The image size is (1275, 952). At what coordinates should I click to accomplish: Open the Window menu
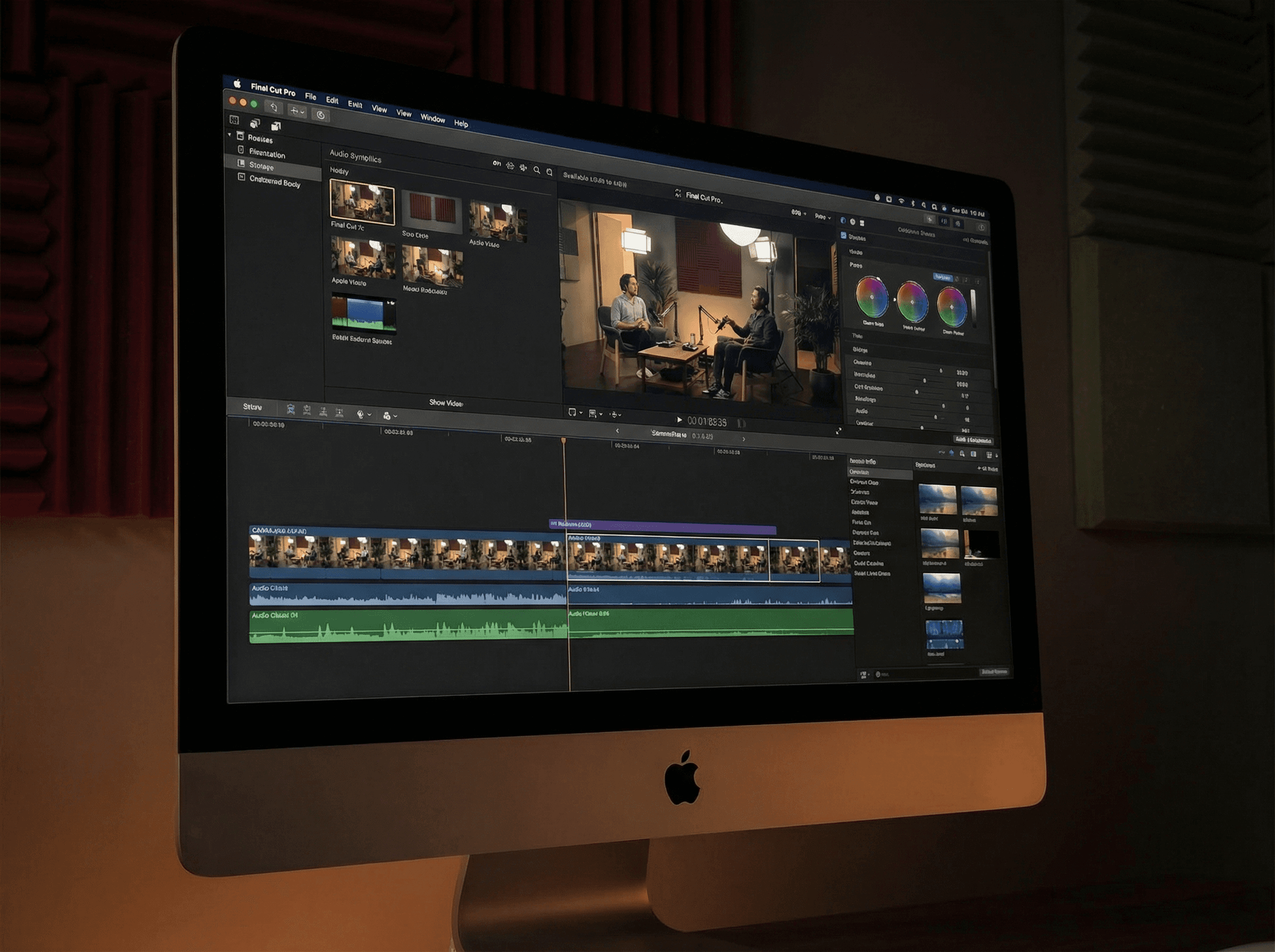tap(432, 118)
